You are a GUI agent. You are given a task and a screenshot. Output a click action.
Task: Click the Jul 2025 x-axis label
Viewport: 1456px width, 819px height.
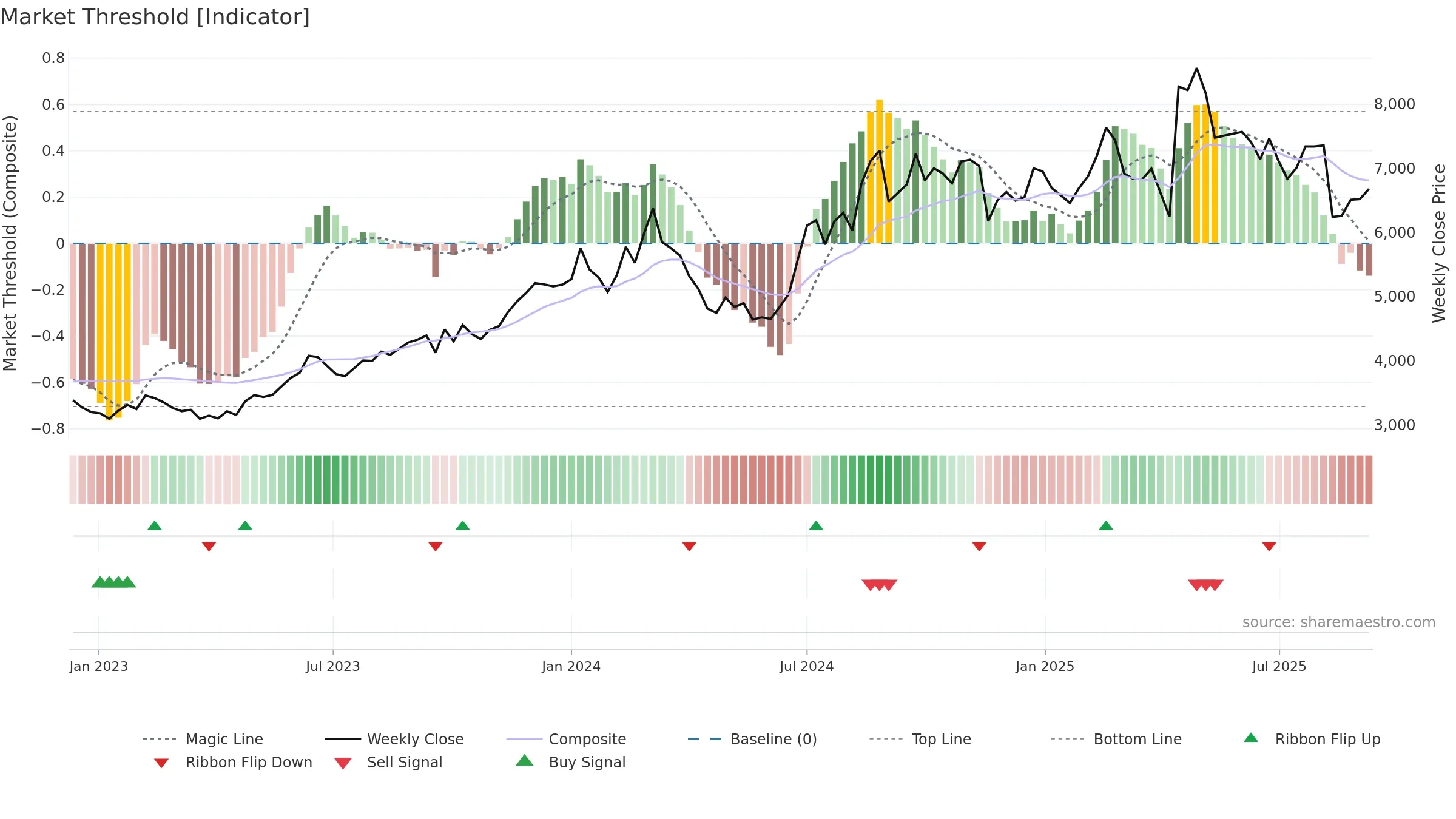(x=1279, y=667)
